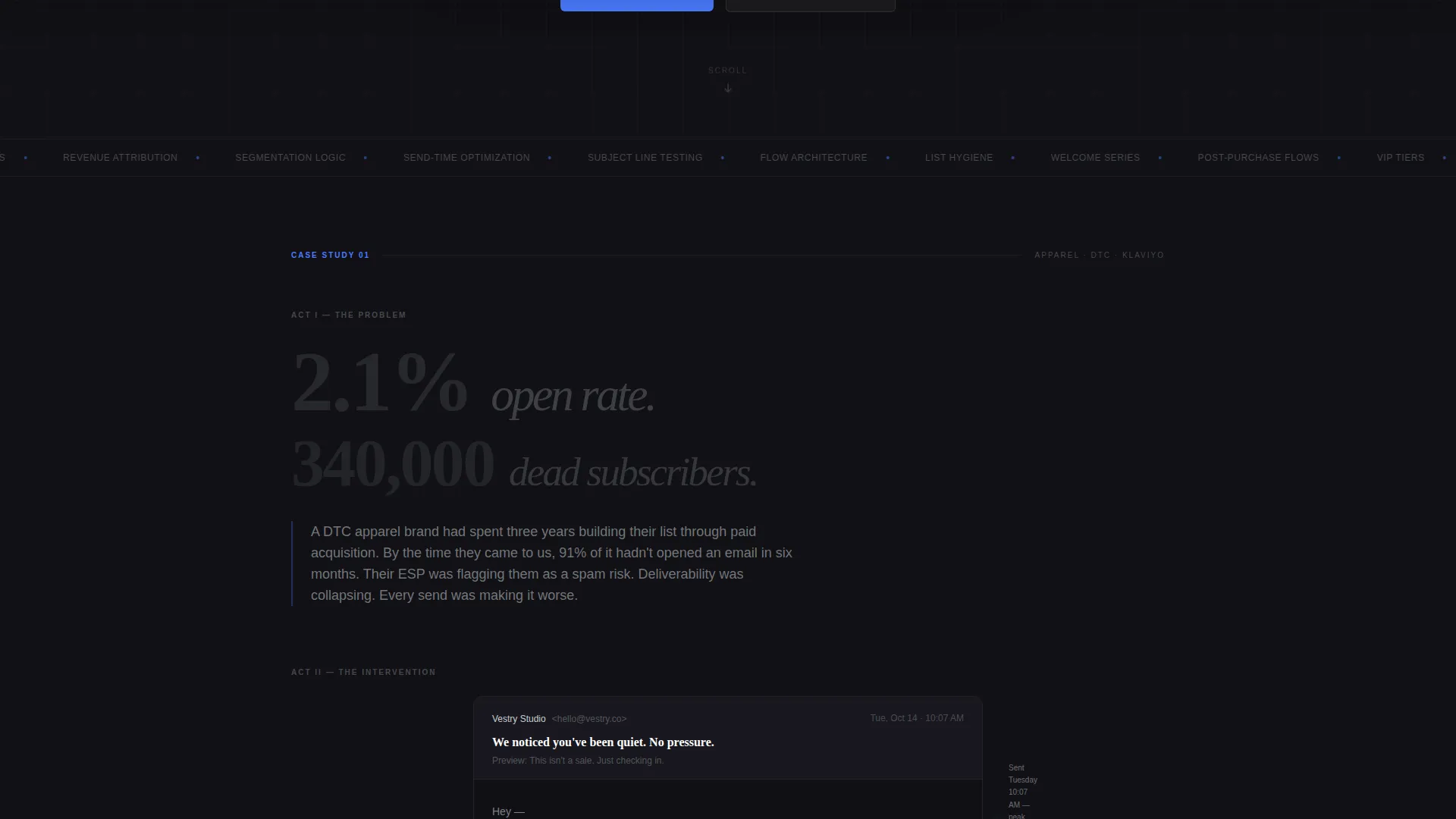The height and width of the screenshot is (819, 1456).
Task: Click the 'open rate.' text
Action: coord(573,397)
